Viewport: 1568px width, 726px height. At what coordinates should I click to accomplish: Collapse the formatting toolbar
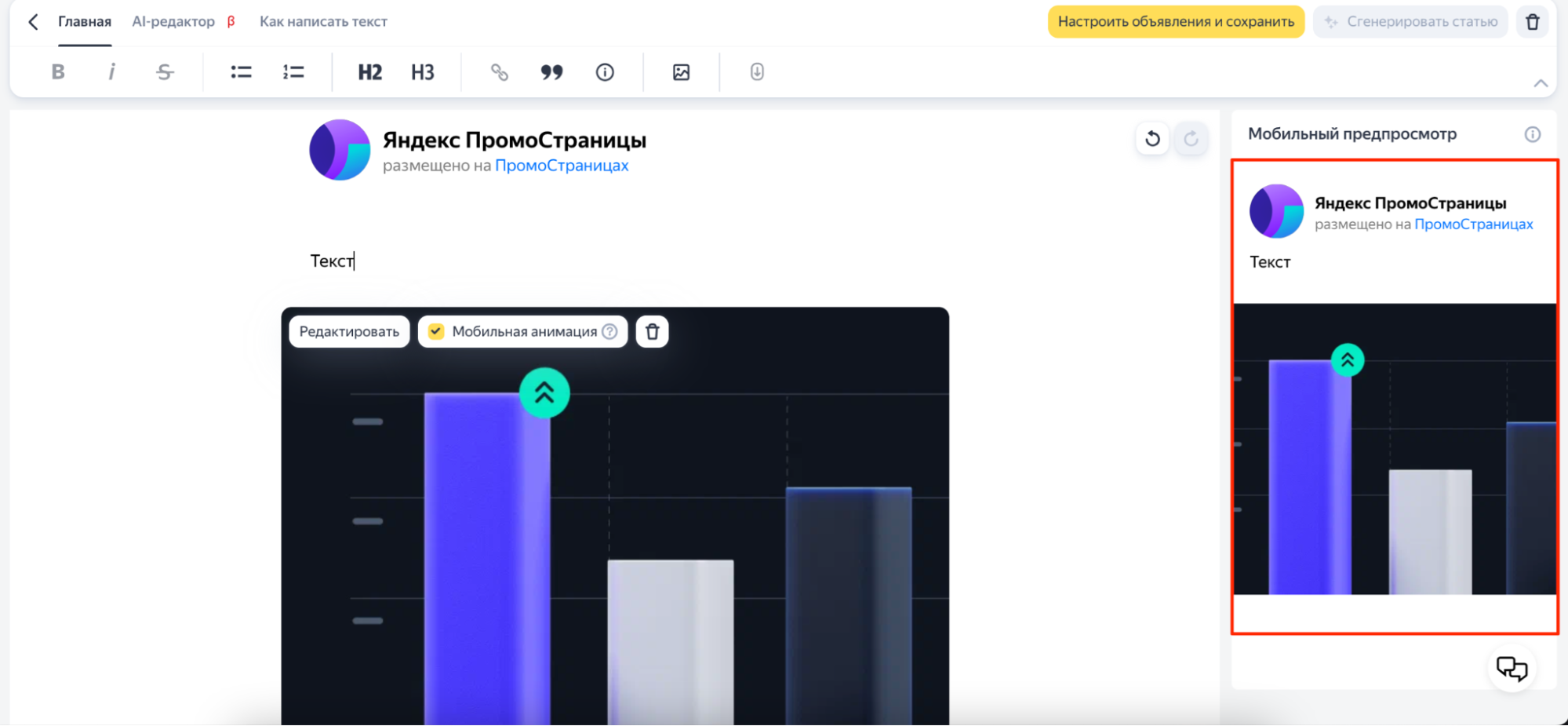tap(1541, 83)
